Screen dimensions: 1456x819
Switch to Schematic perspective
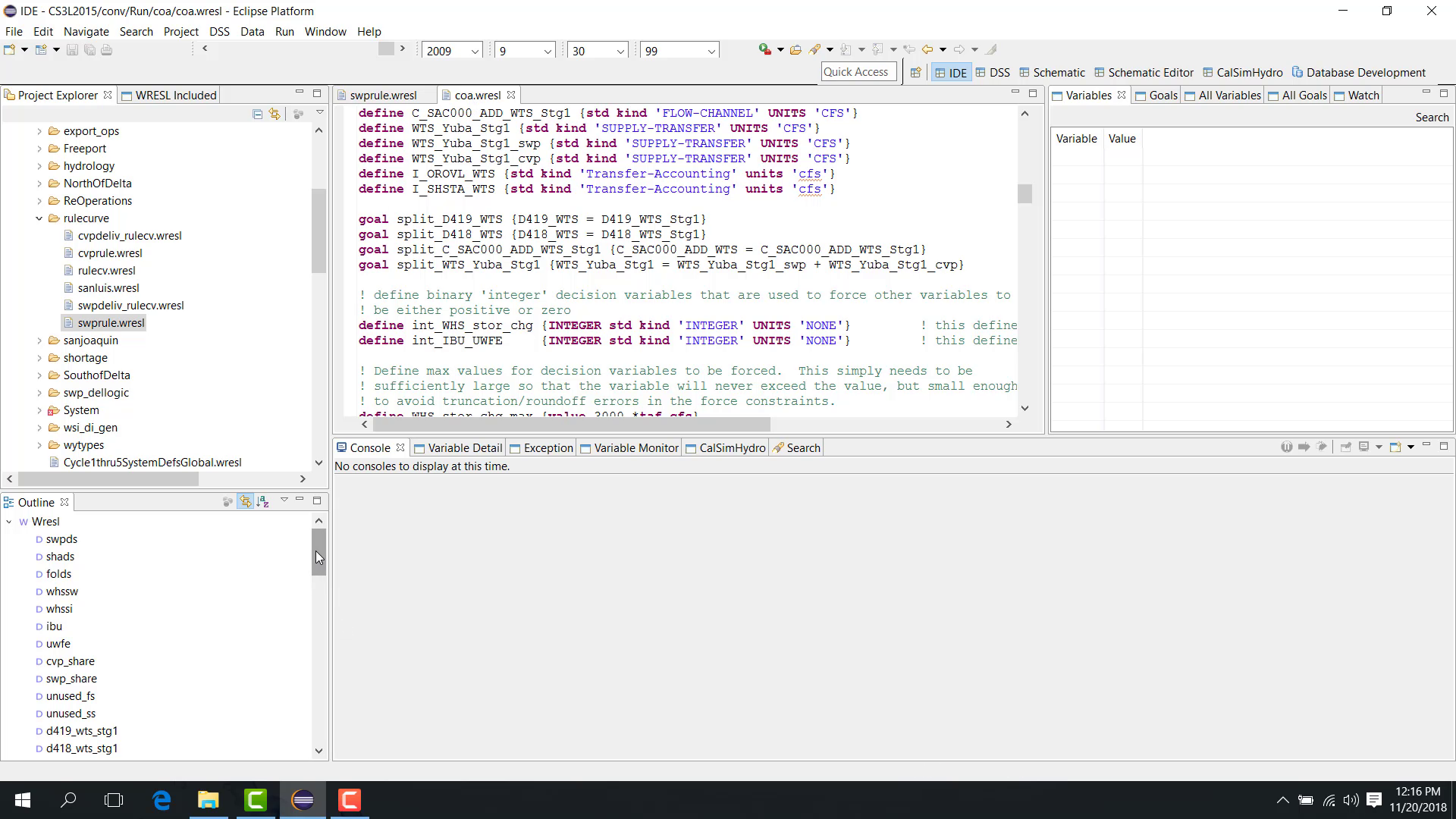pos(1052,73)
